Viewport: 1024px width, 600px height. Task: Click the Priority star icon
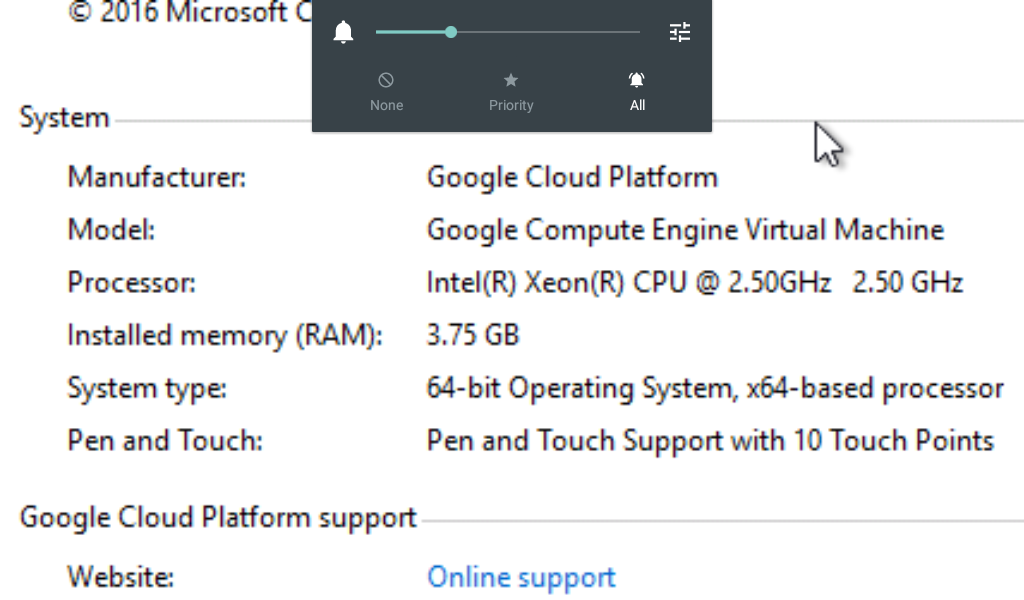(x=511, y=80)
